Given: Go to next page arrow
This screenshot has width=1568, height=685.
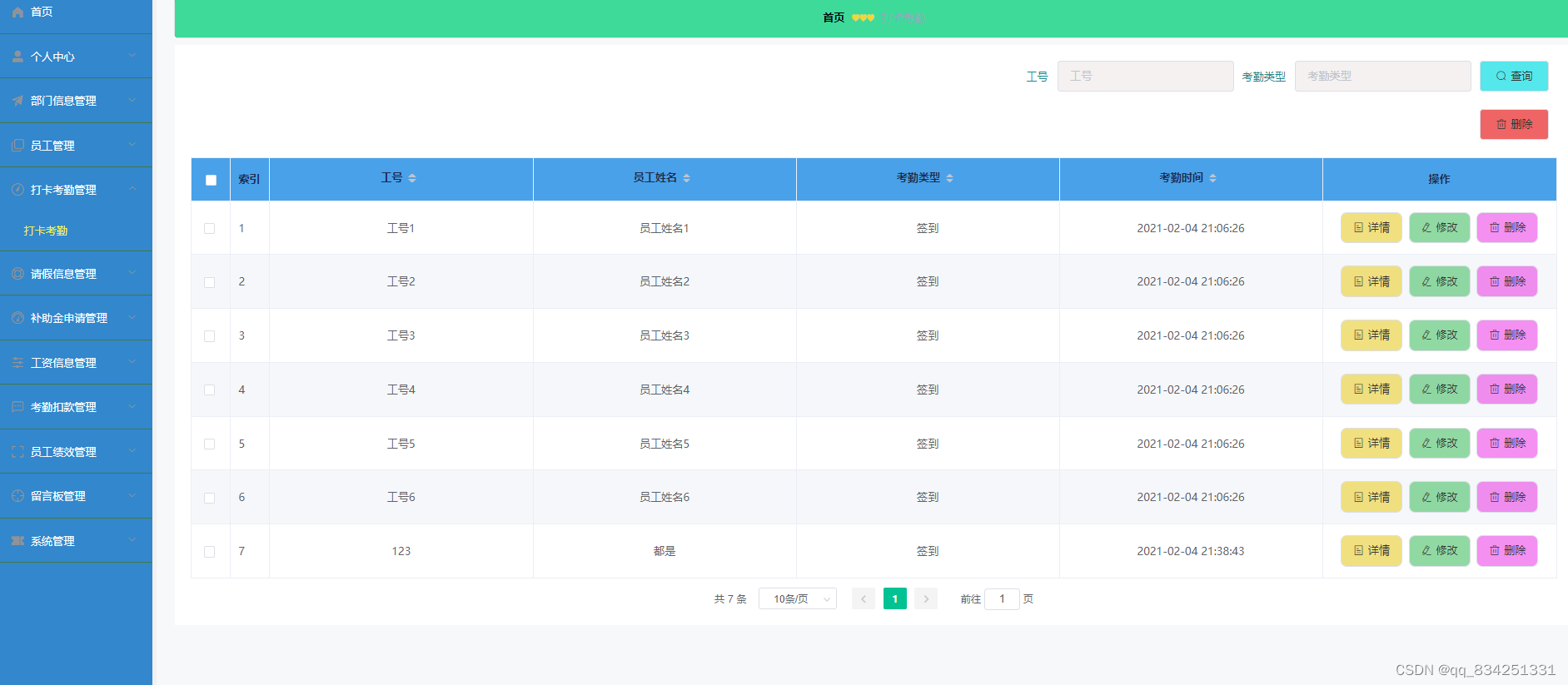Looking at the screenshot, I should [926, 599].
